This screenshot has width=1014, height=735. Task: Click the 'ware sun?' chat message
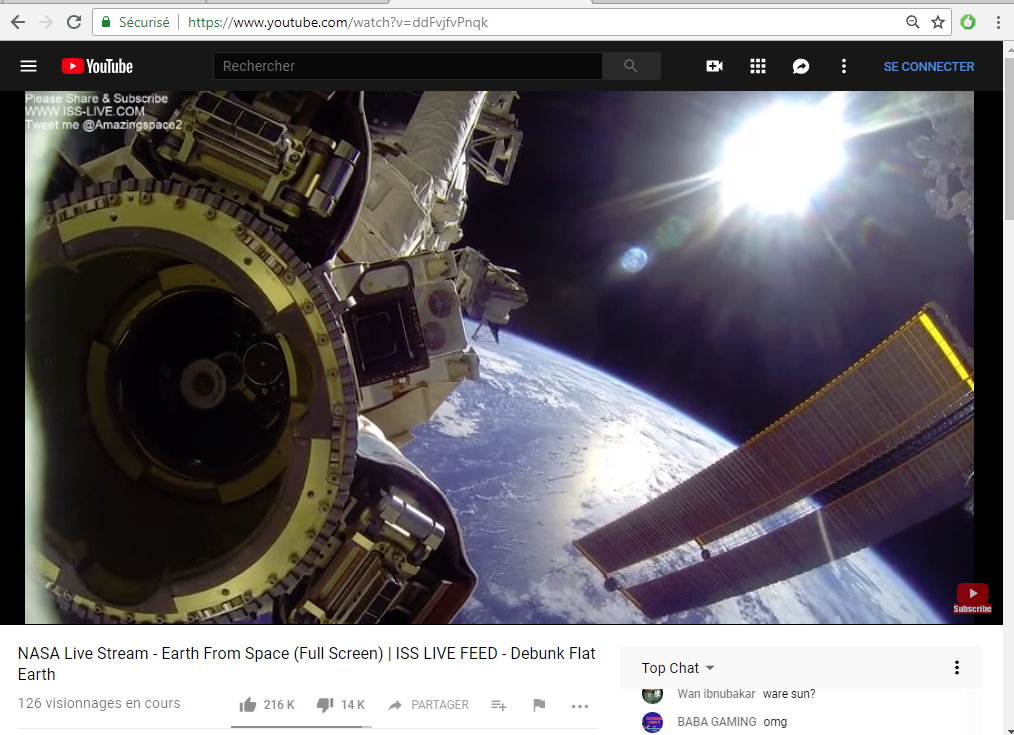[x=789, y=694]
